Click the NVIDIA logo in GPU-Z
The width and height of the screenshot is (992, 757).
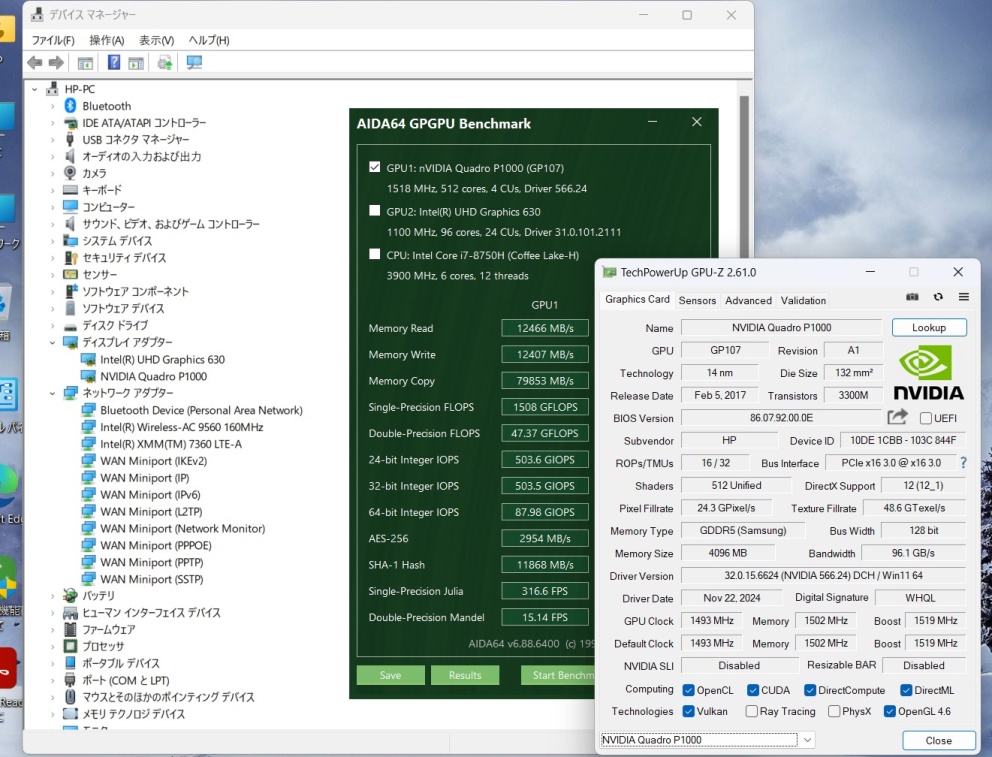click(928, 373)
